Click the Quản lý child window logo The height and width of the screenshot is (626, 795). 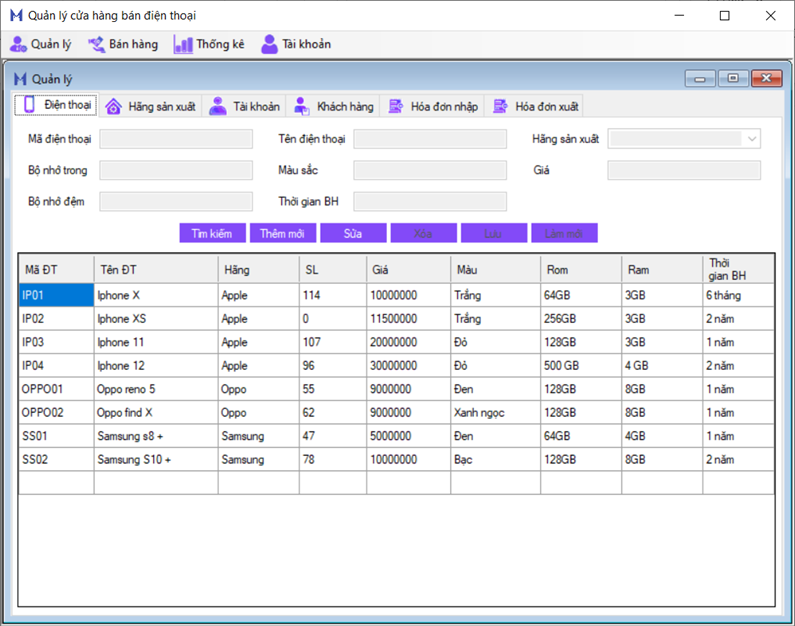(20, 79)
